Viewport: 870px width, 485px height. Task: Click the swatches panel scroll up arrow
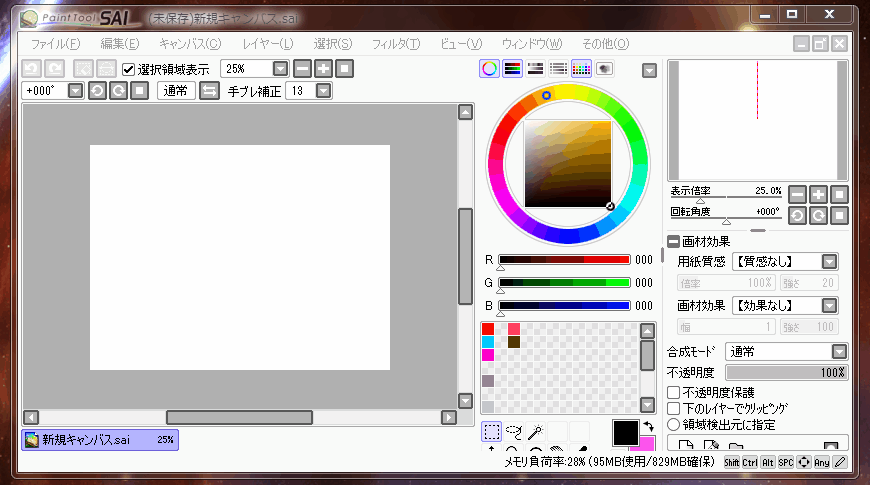648,331
